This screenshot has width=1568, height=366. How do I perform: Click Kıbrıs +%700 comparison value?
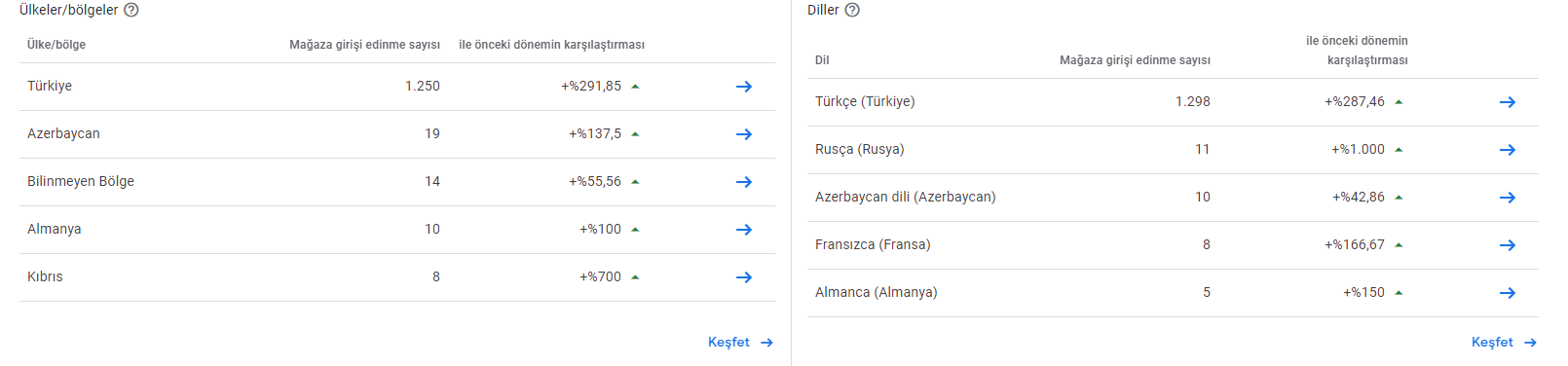pyautogui.click(x=600, y=276)
